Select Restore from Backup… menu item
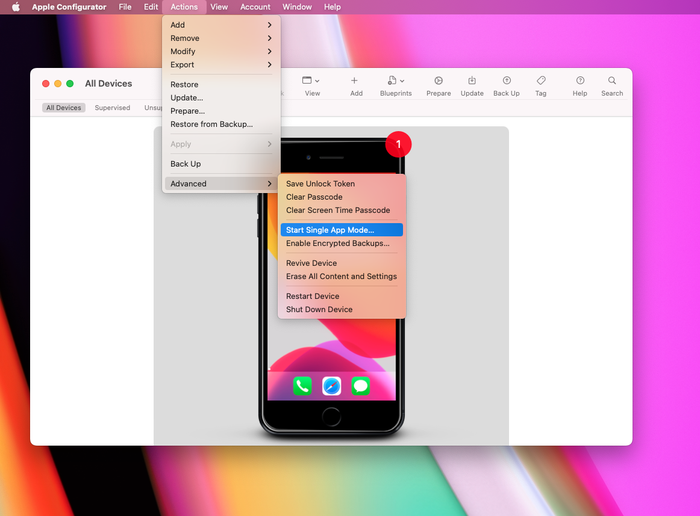700x516 pixels. coord(221,124)
